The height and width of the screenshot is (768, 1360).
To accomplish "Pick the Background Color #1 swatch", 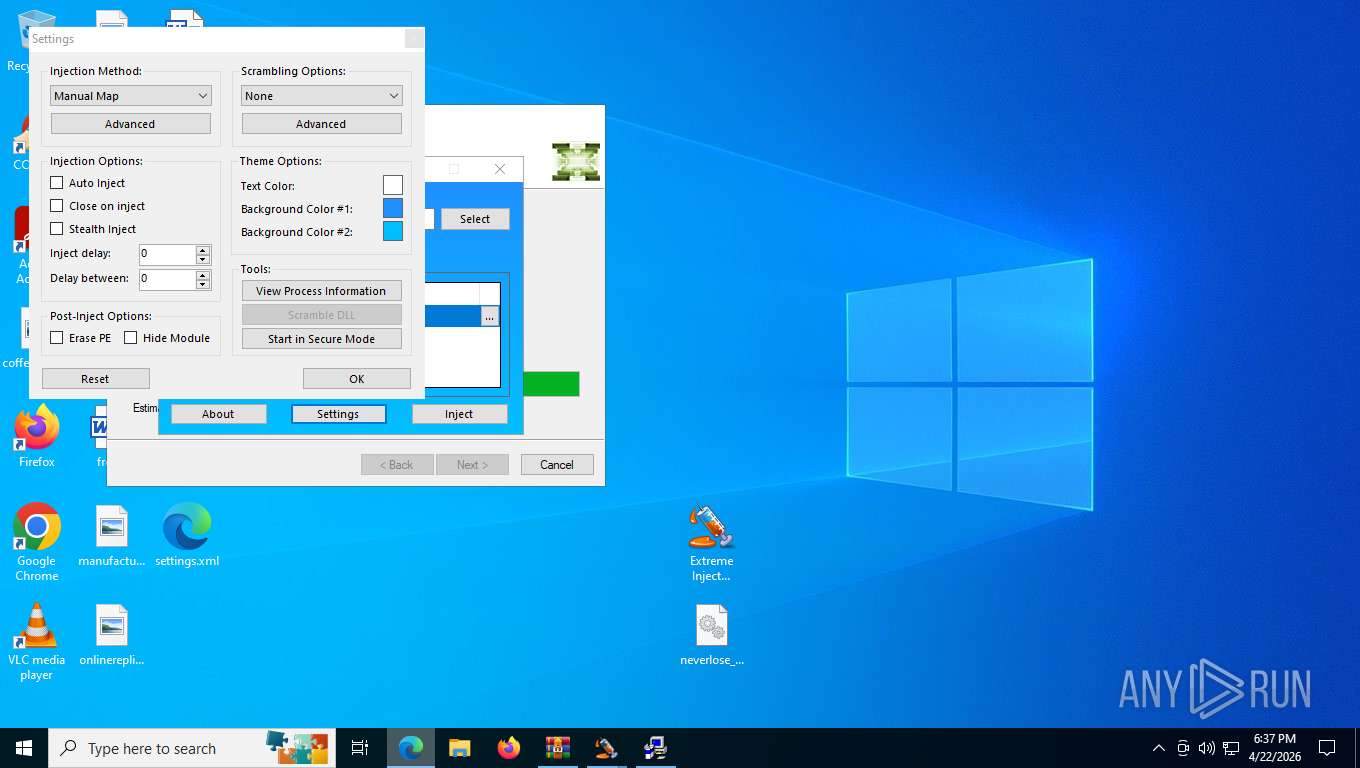I will (393, 208).
